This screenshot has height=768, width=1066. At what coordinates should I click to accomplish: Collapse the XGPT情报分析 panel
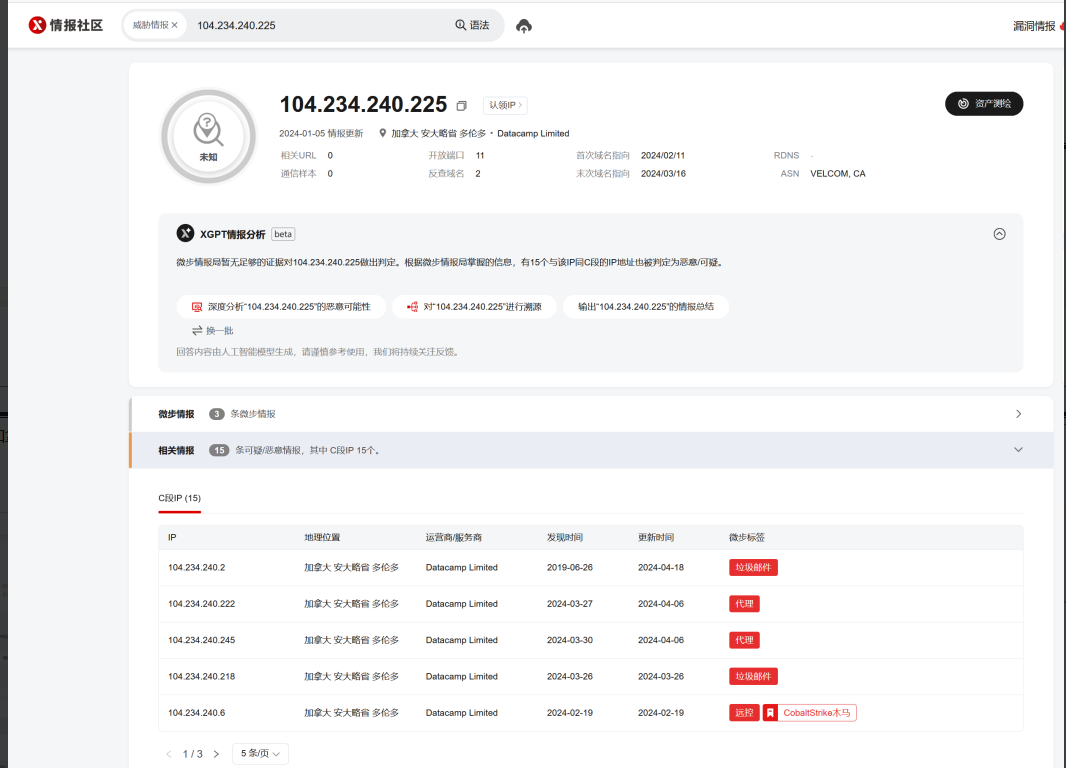(x=999, y=234)
